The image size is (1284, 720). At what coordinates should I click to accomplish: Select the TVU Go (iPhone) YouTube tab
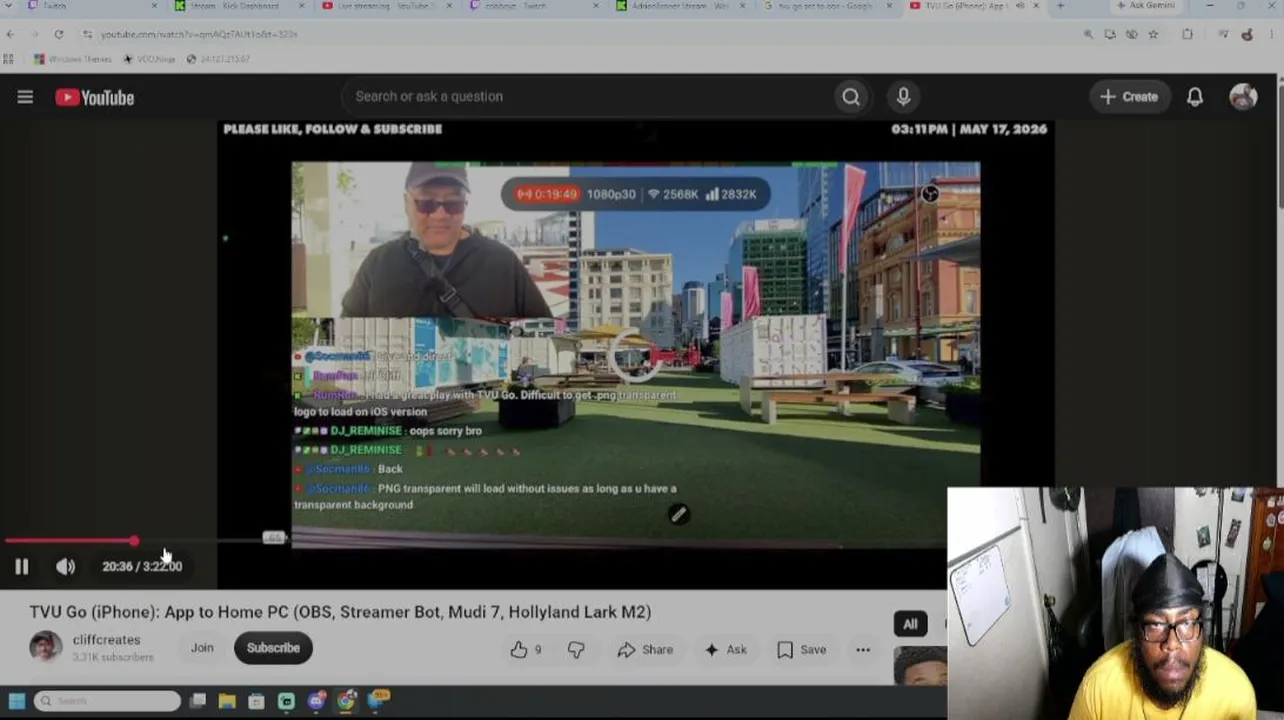click(x=975, y=6)
